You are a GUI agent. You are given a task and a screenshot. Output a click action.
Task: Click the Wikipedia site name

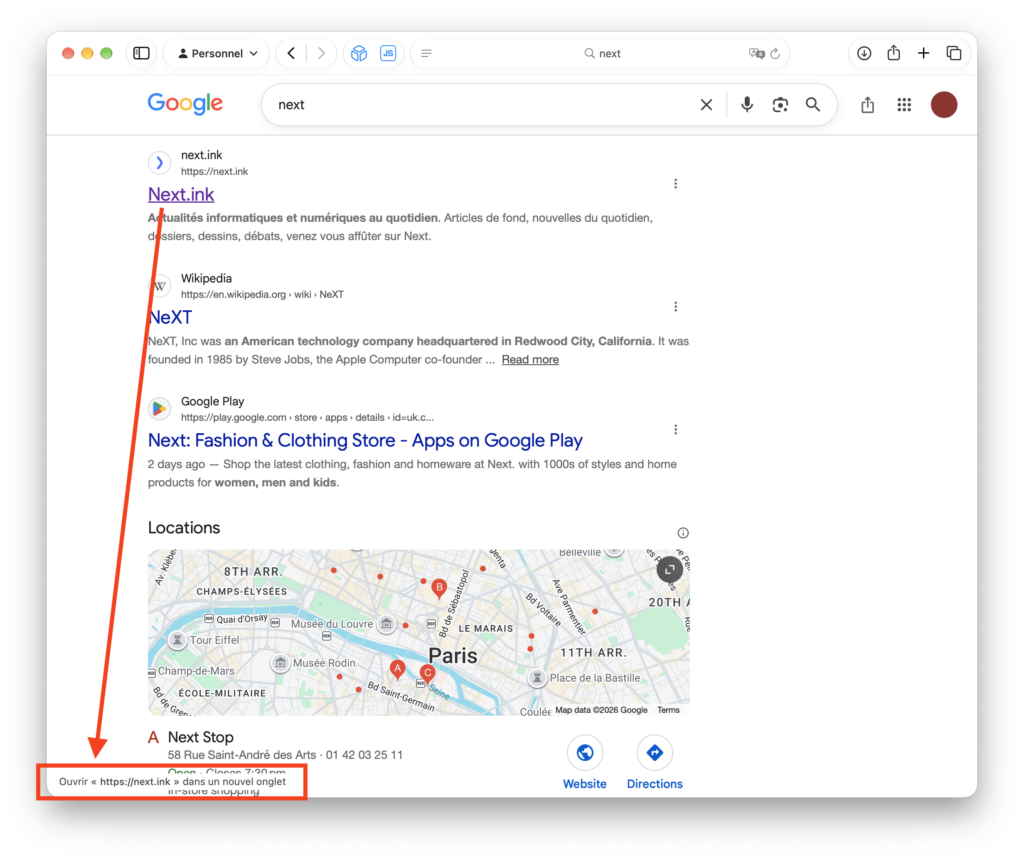click(x=206, y=278)
